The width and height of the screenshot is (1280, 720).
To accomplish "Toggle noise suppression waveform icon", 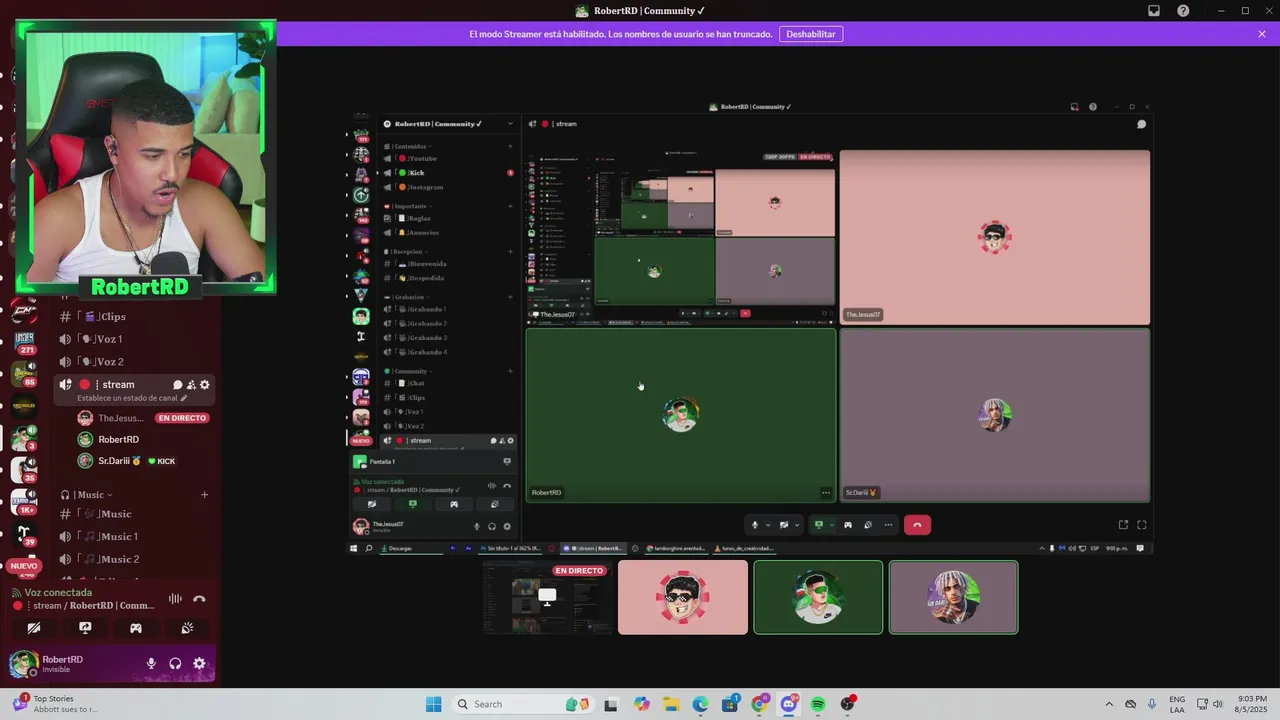I will [x=175, y=599].
